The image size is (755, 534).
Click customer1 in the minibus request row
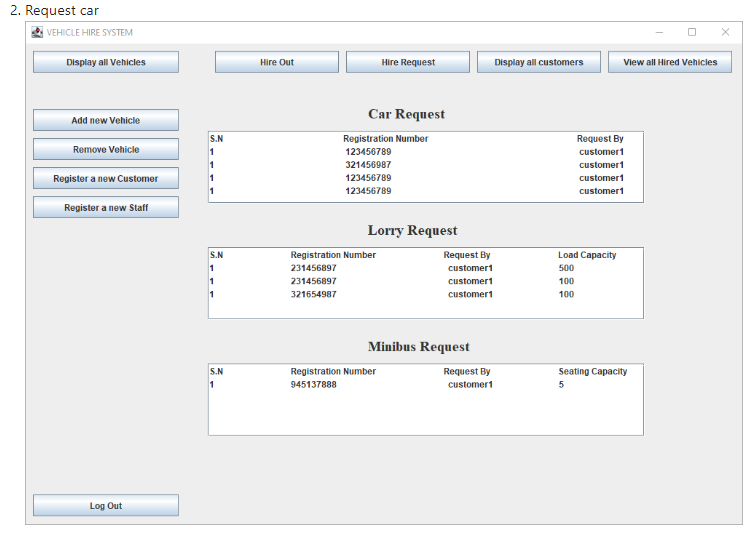[470, 384]
